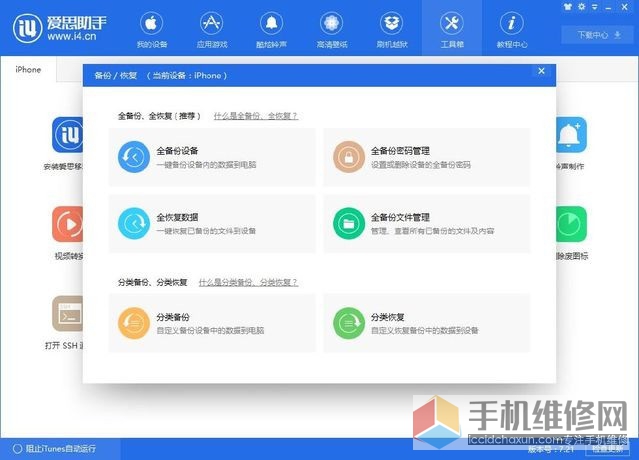Click description 一键恢复已备份的文件到设备
The width and height of the screenshot is (639, 460).
coord(206,231)
